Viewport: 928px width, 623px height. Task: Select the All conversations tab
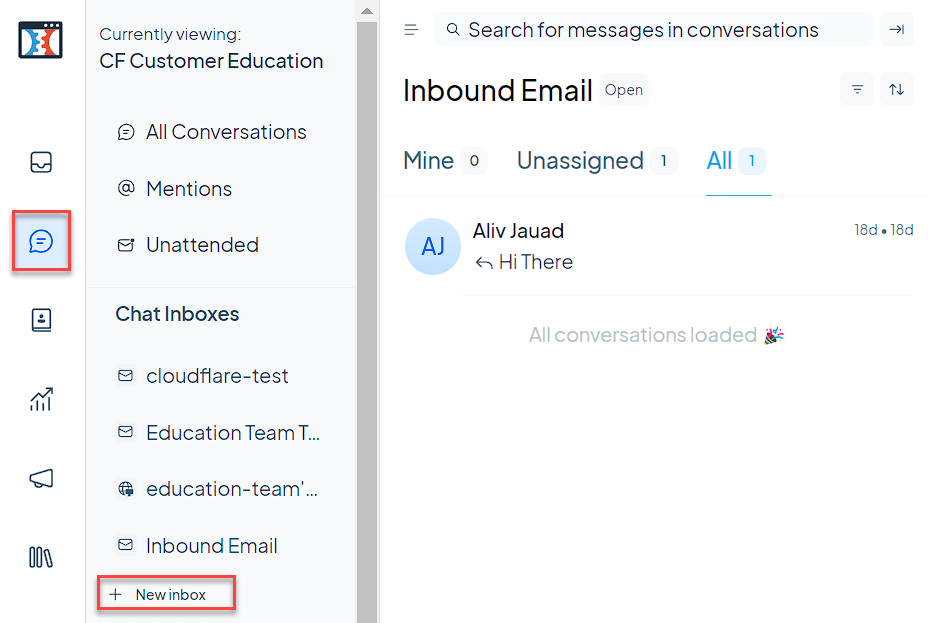pos(718,160)
